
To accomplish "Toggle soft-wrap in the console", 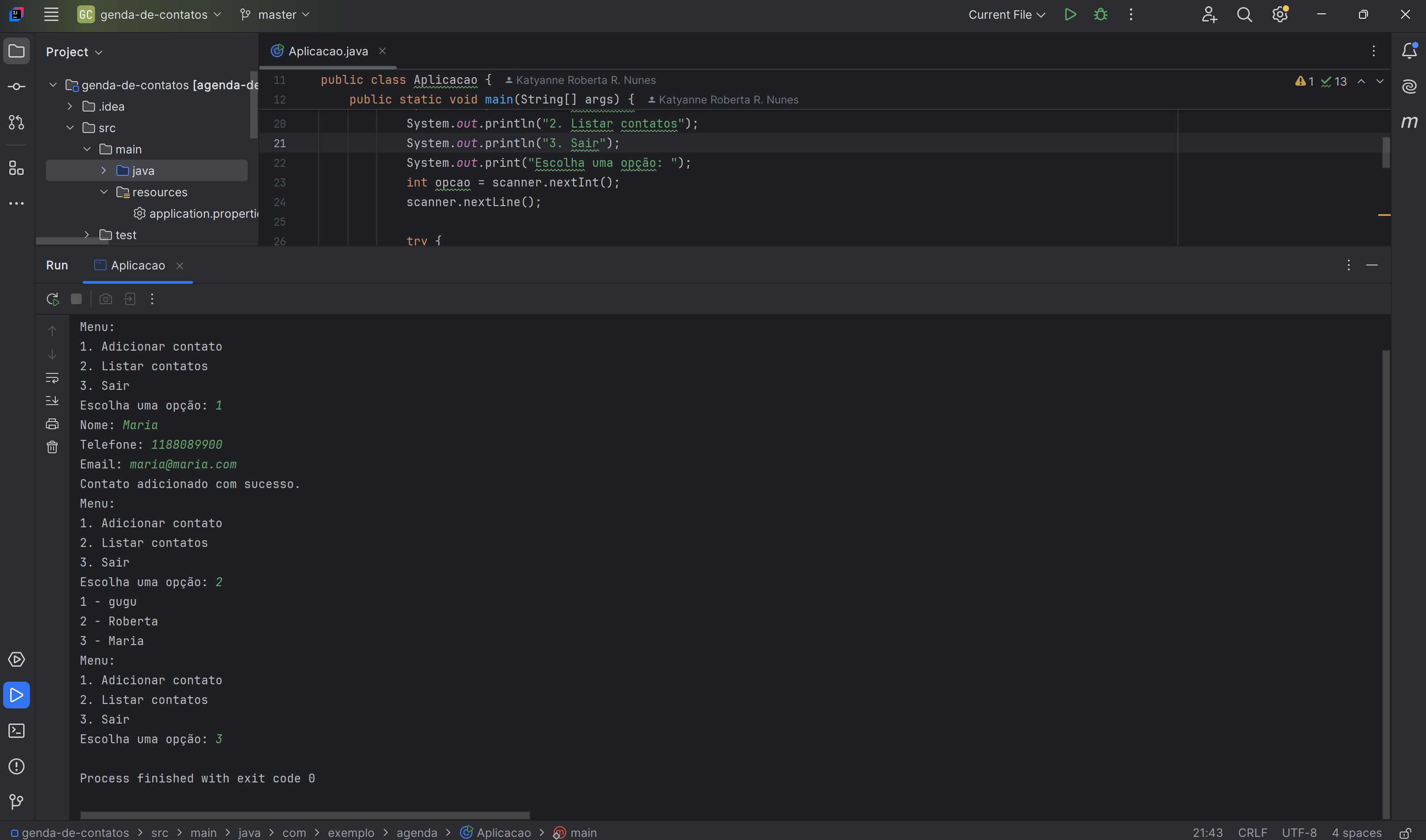I will click(52, 377).
